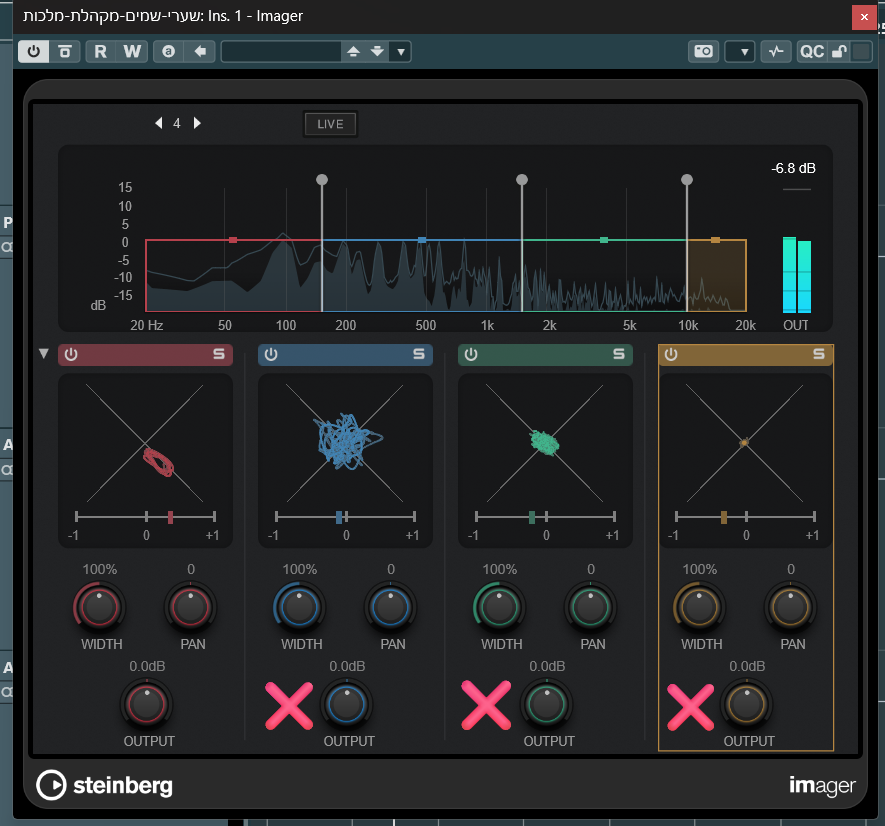This screenshot has height=826, width=885.
Task: Close the Imager plug-in window
Action: coord(864,17)
